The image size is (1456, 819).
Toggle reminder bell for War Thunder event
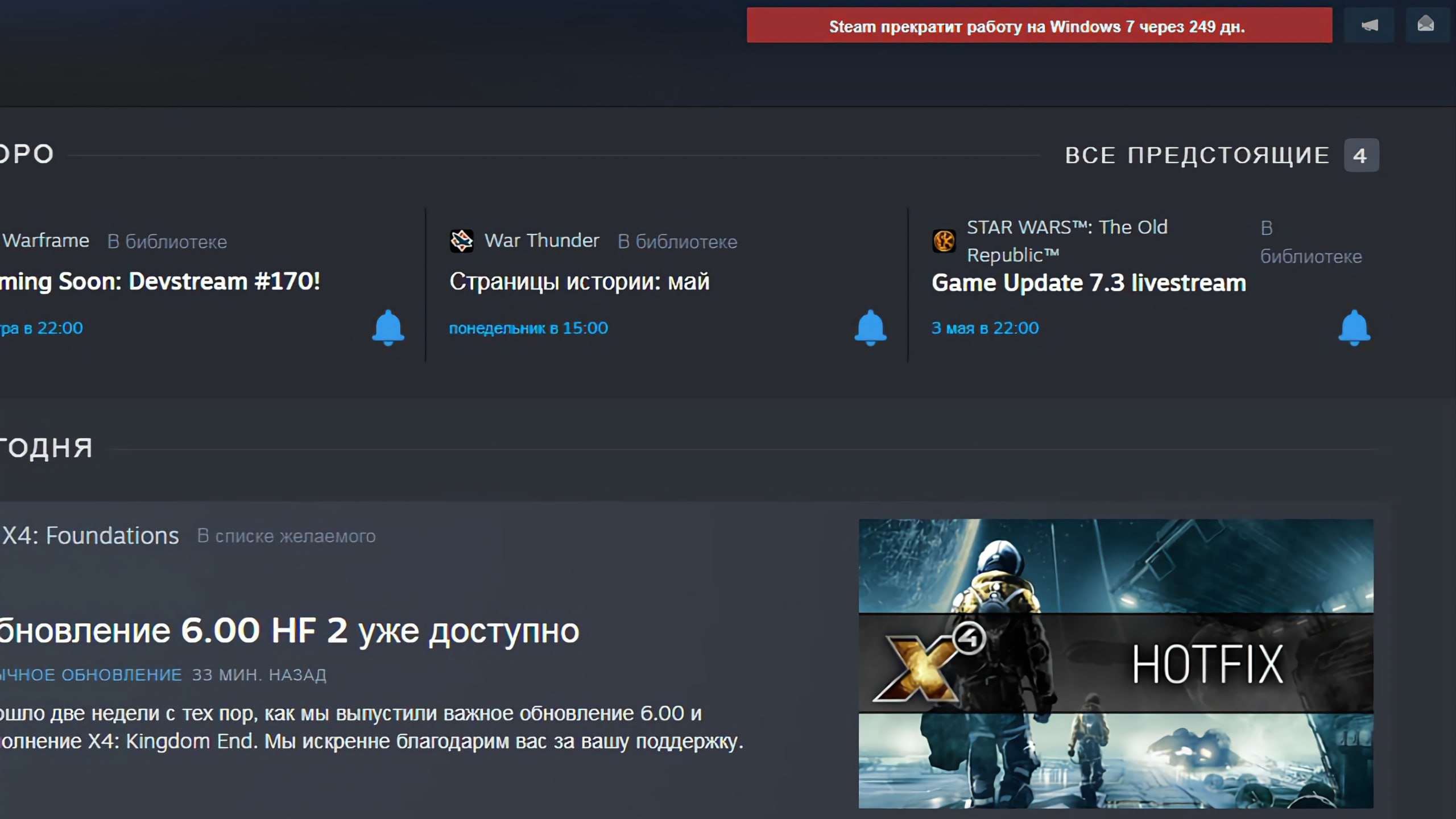(870, 328)
